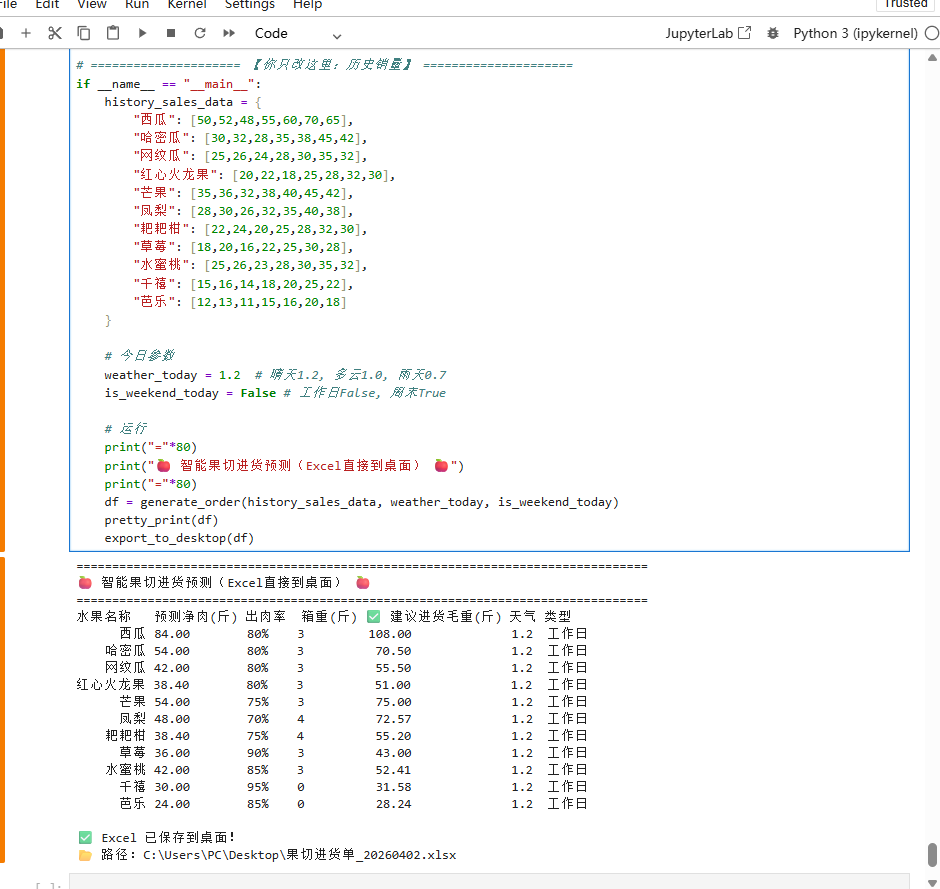Copy the selected cell
Viewport: 940px width, 889px height.
tap(84, 33)
